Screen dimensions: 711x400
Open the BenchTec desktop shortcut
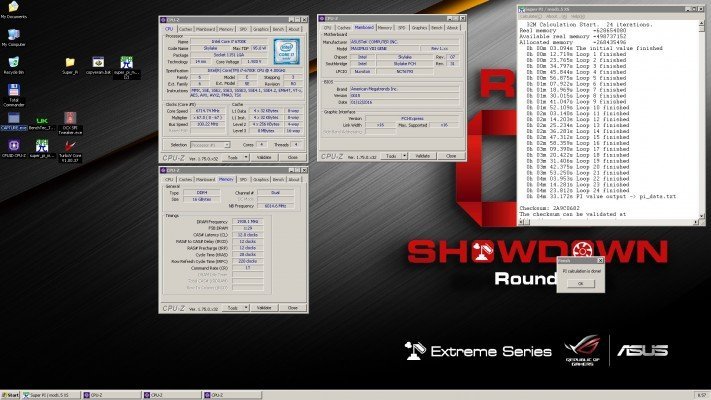(42, 122)
